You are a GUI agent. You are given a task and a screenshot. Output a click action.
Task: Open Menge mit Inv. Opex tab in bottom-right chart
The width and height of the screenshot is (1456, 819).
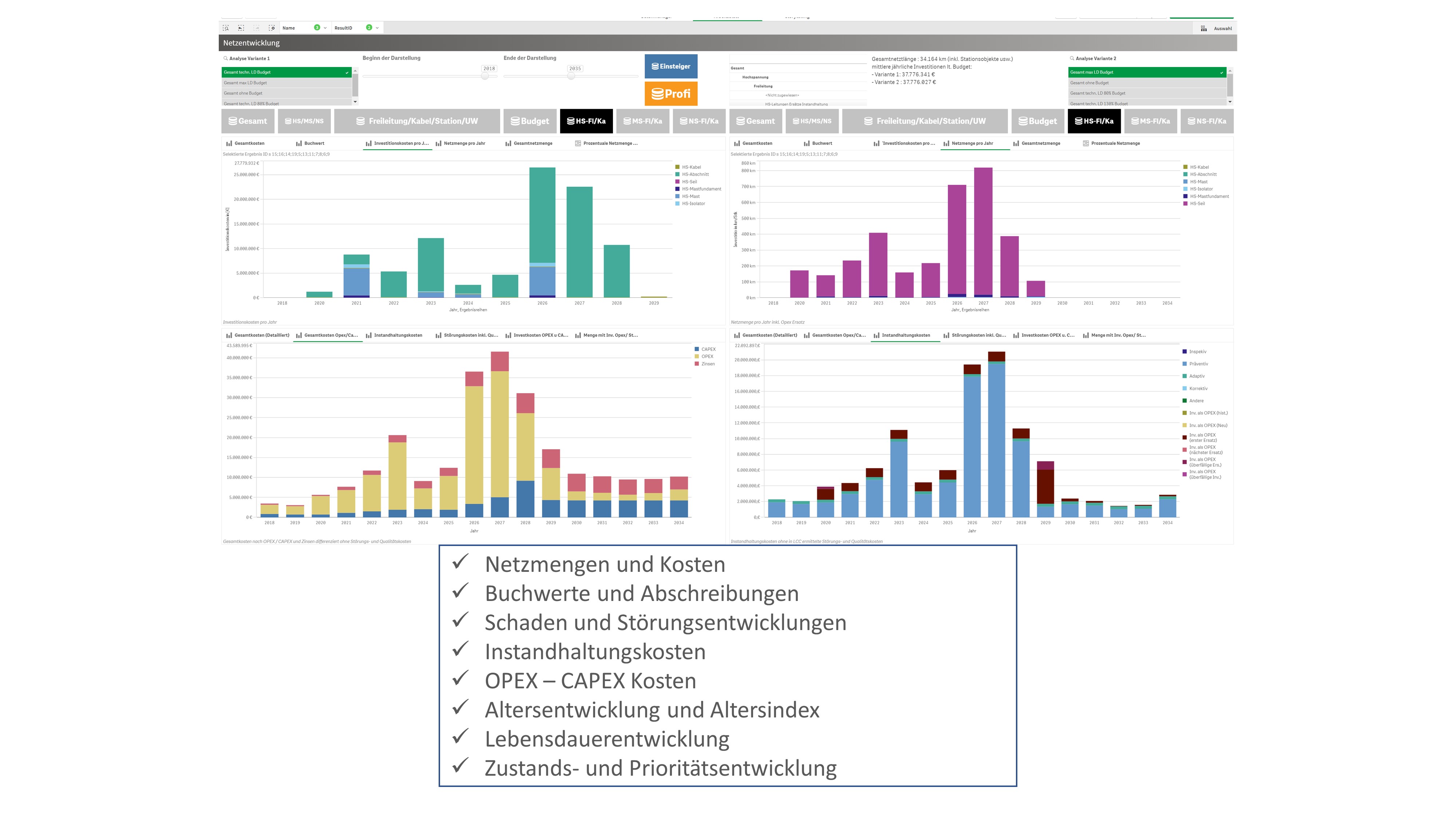[x=1115, y=335]
